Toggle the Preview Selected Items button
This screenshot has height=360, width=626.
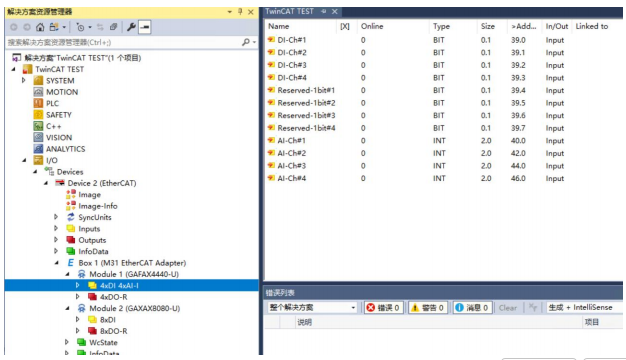[x=145, y=27]
